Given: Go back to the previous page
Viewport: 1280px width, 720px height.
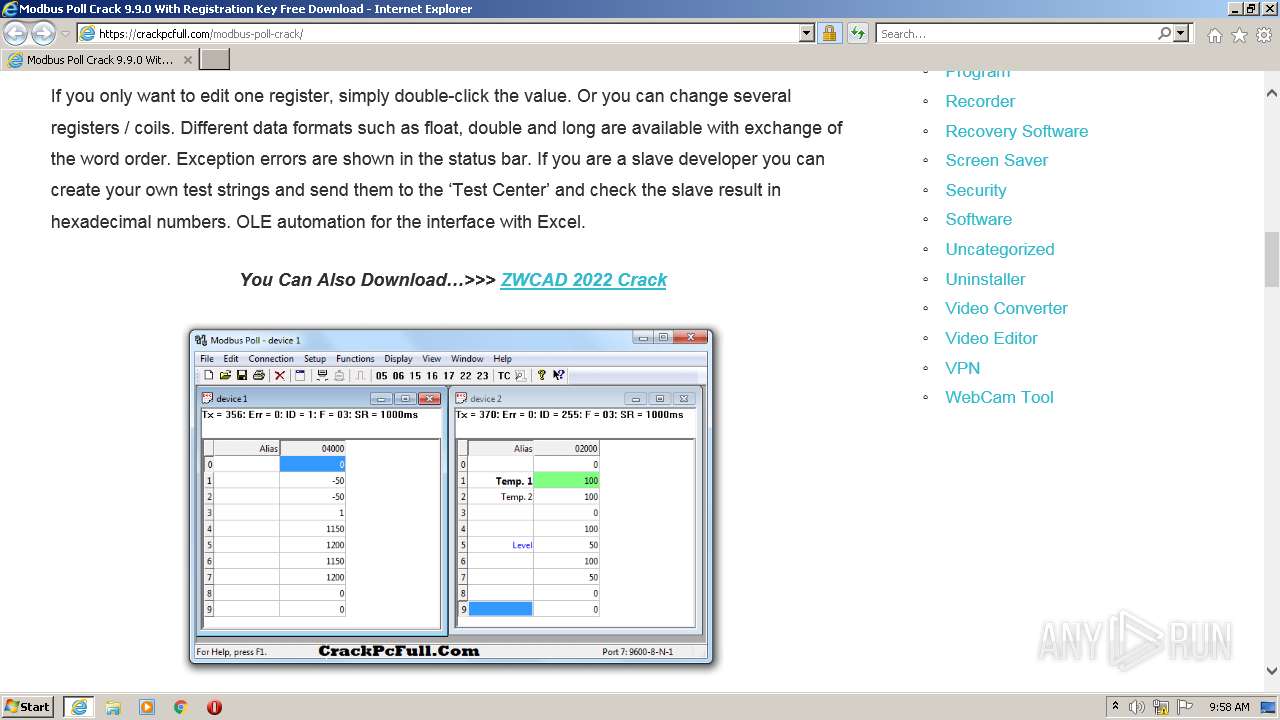Looking at the screenshot, I should pyautogui.click(x=15, y=33).
